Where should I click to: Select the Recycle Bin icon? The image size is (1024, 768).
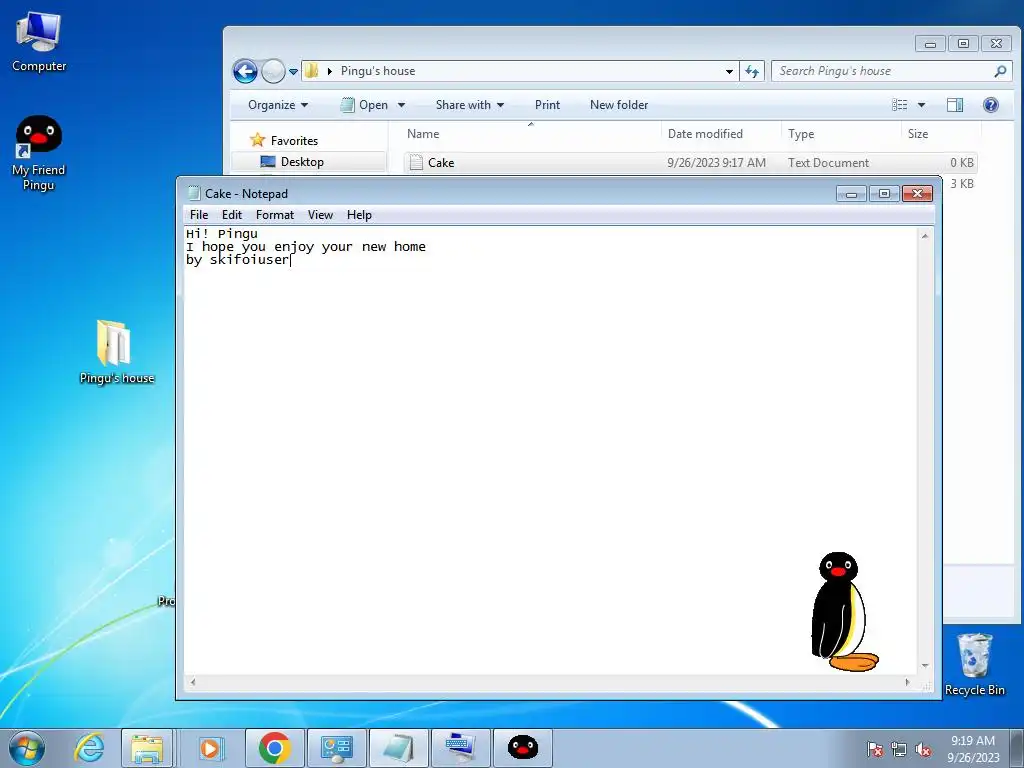point(974,664)
